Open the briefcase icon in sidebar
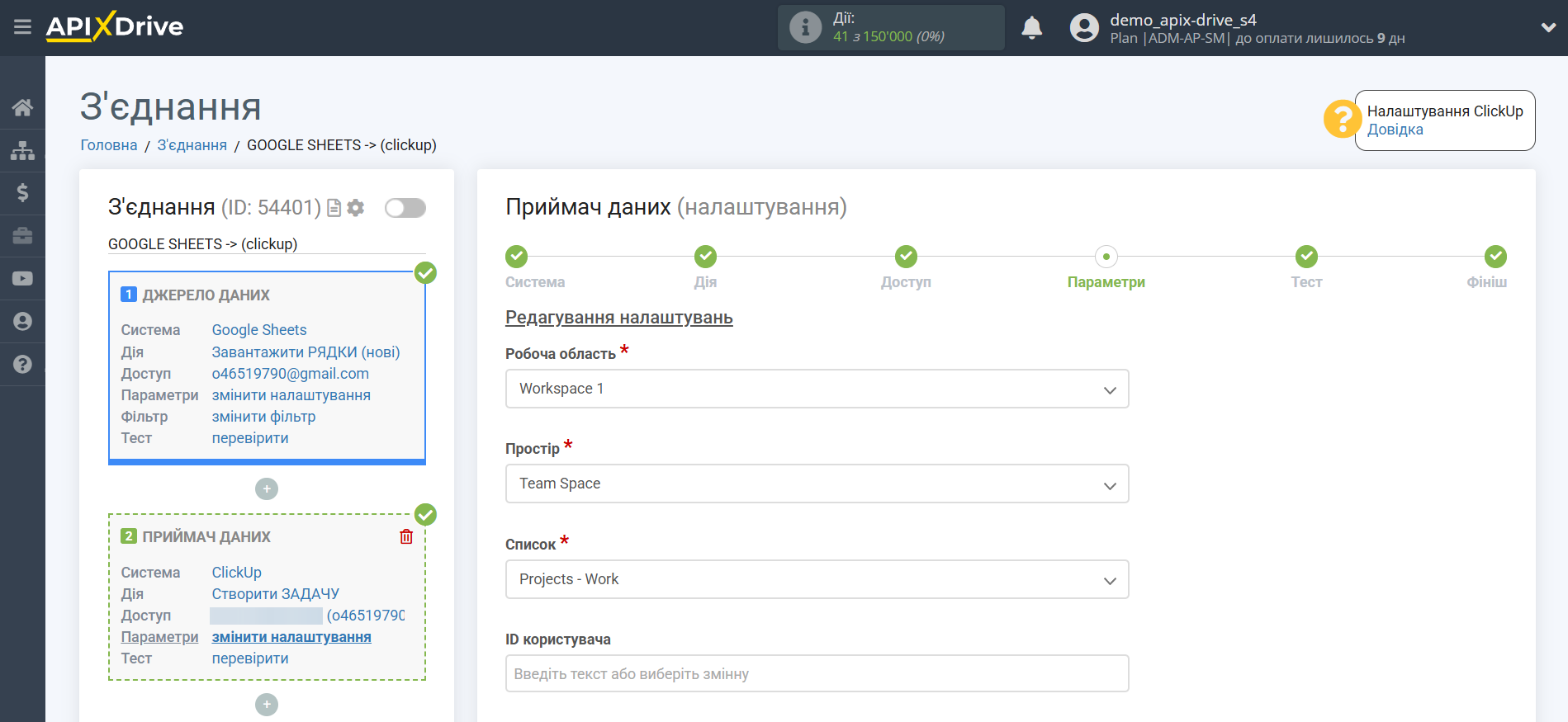Viewport: 1568px width, 722px height. coord(22,236)
